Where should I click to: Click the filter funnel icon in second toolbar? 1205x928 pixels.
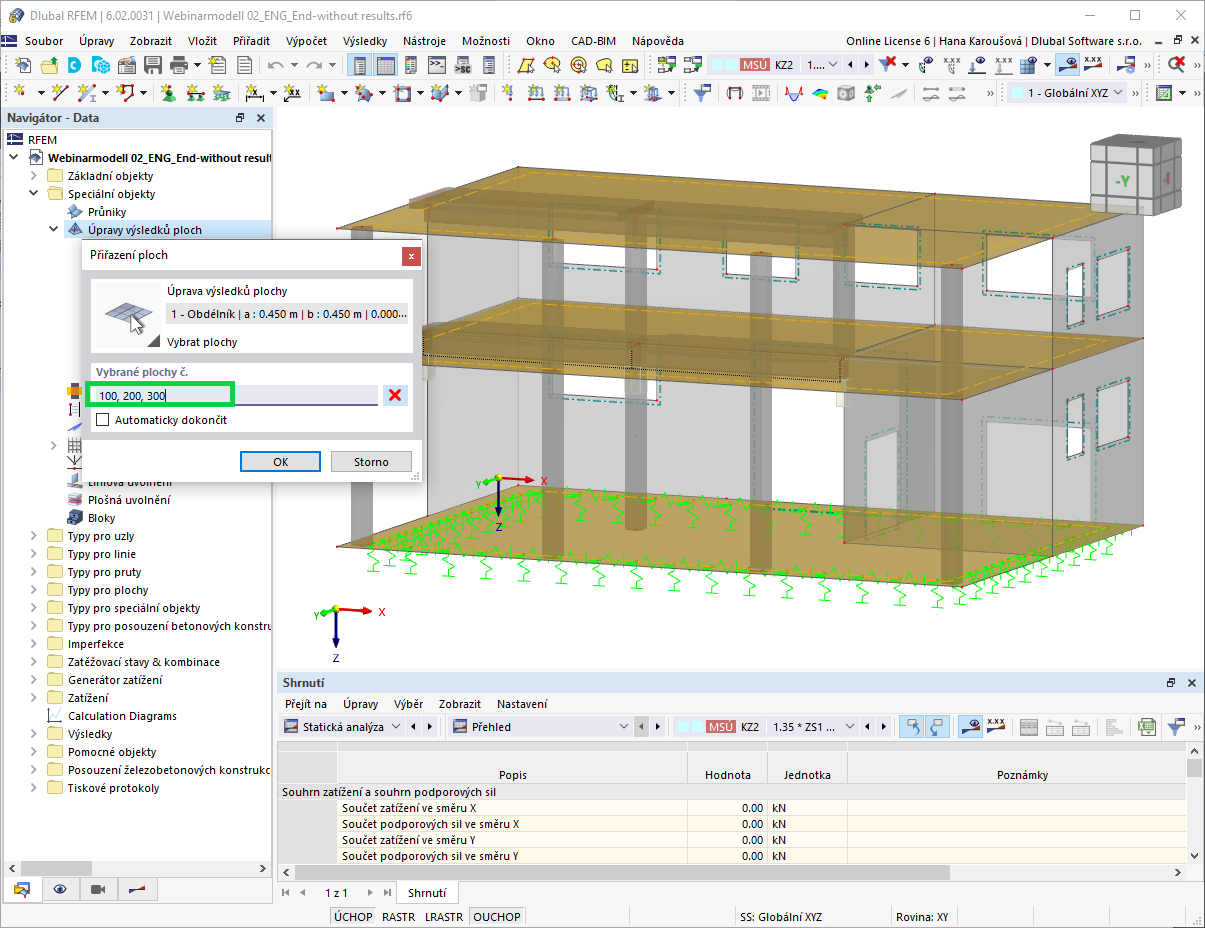pos(702,93)
